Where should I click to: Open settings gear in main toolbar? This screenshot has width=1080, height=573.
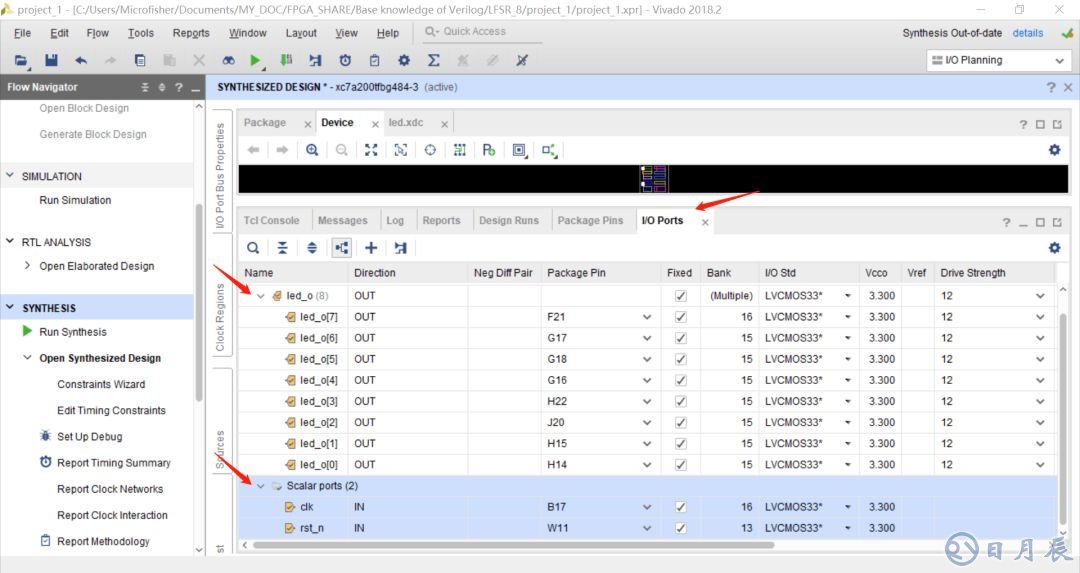click(404, 61)
